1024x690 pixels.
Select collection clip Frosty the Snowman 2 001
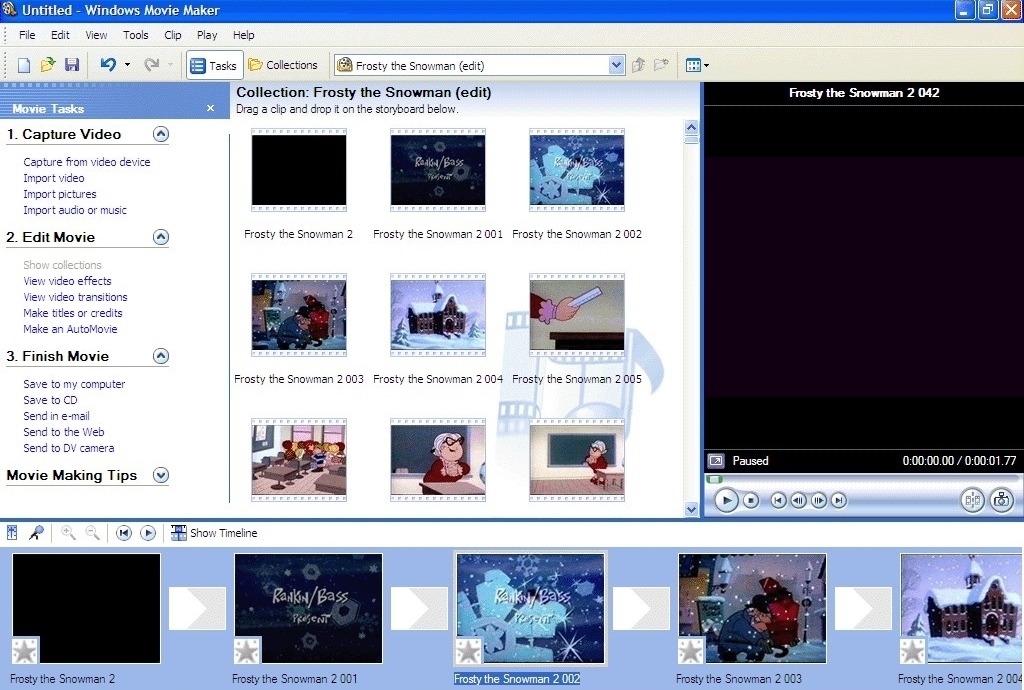tap(438, 170)
